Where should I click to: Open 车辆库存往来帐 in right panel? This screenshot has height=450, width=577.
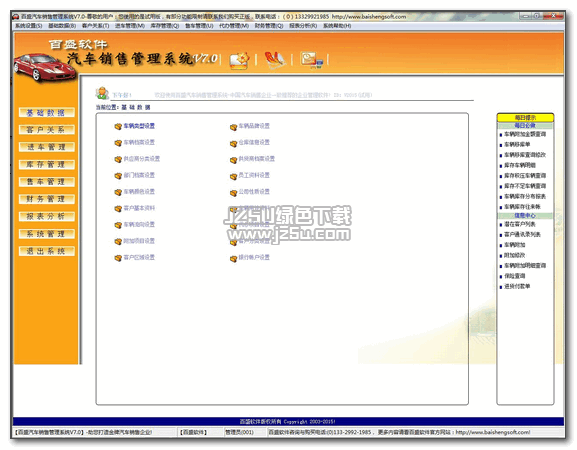523,206
